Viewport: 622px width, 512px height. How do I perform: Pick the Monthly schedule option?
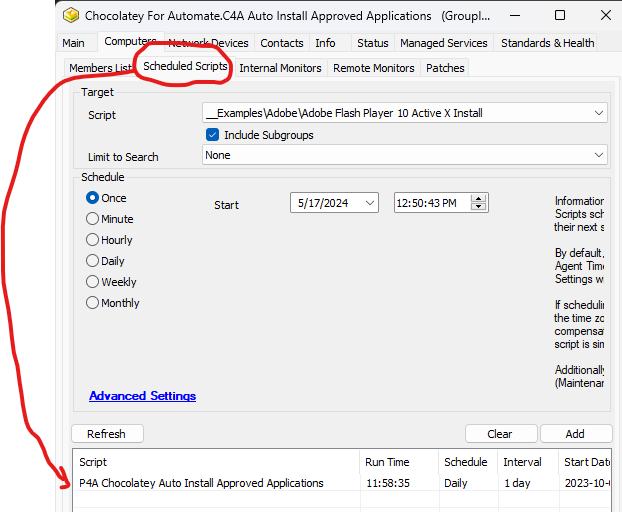click(93, 303)
